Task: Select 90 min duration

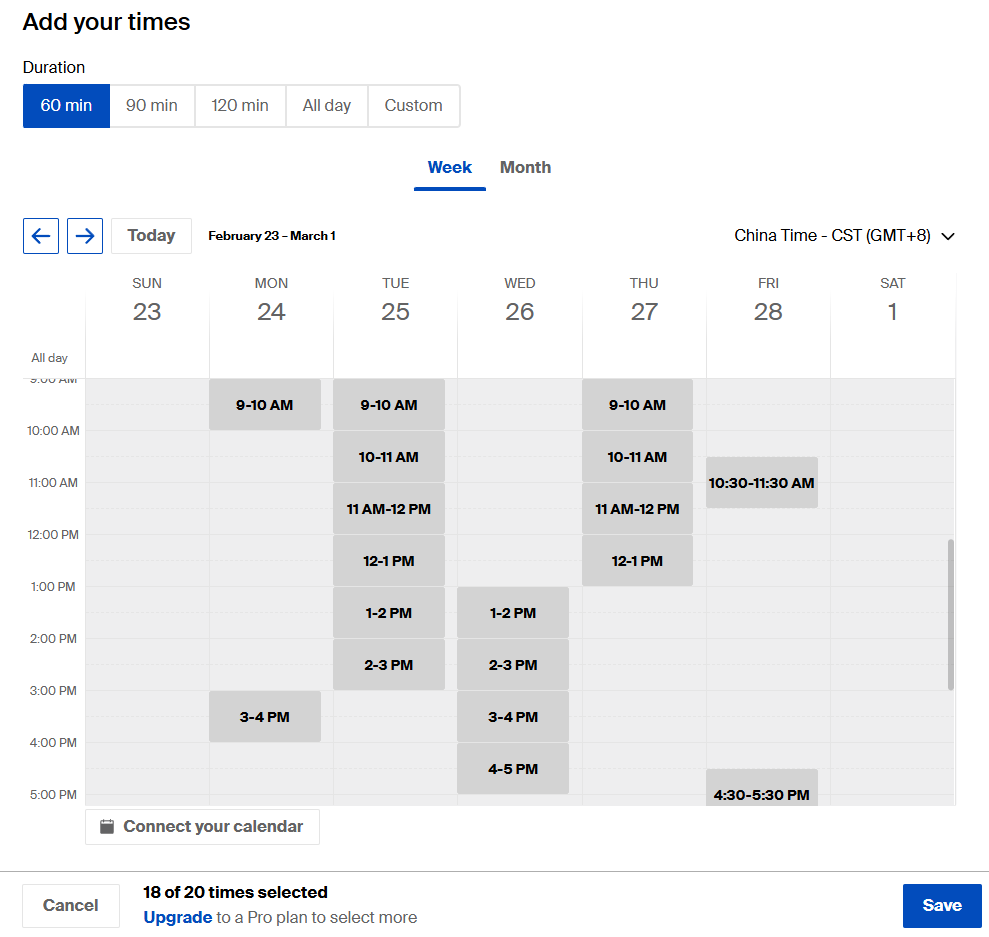Action: 152,106
